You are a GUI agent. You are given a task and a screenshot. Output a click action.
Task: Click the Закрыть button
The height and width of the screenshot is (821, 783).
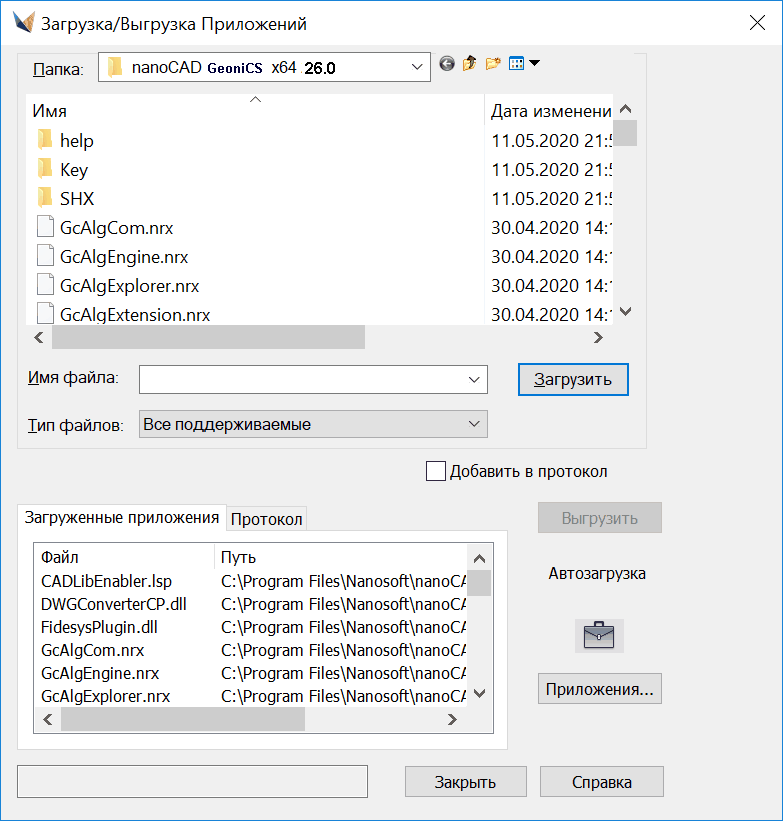point(465,782)
